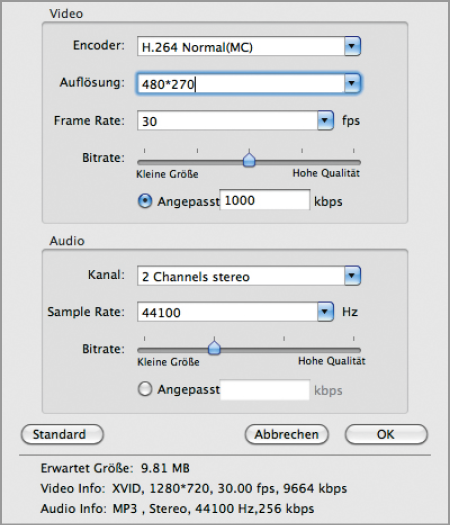
Task: Open the Sample Rate dropdown arrow
Action: (x=325, y=312)
